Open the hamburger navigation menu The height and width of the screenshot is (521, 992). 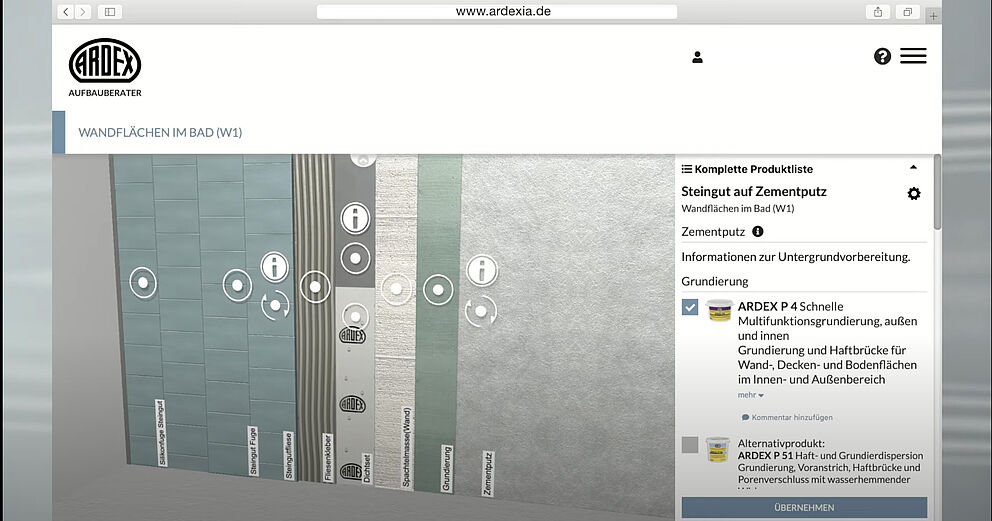[x=913, y=57]
